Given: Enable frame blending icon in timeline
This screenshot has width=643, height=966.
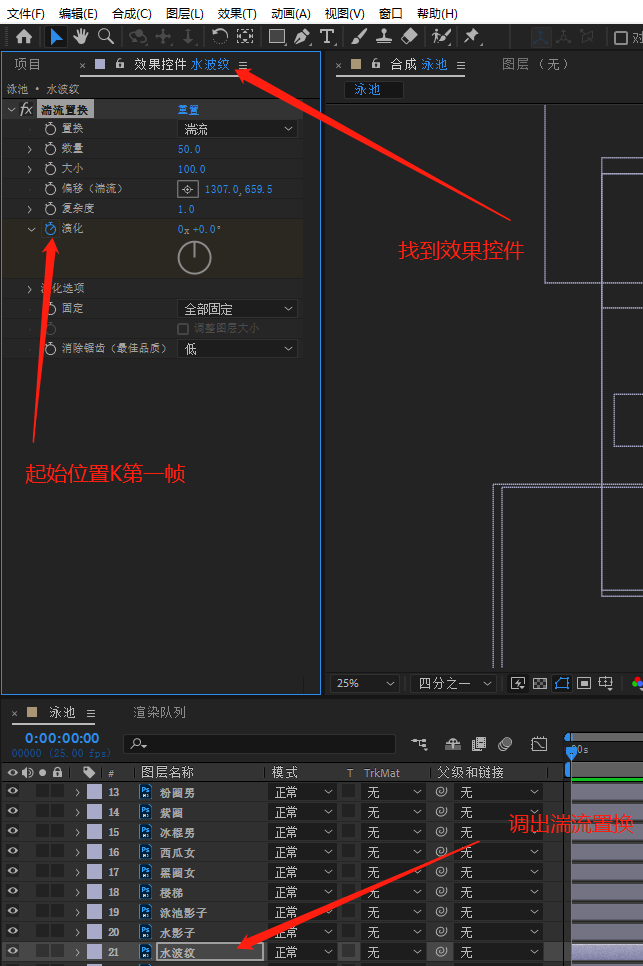Looking at the screenshot, I should pos(479,744).
